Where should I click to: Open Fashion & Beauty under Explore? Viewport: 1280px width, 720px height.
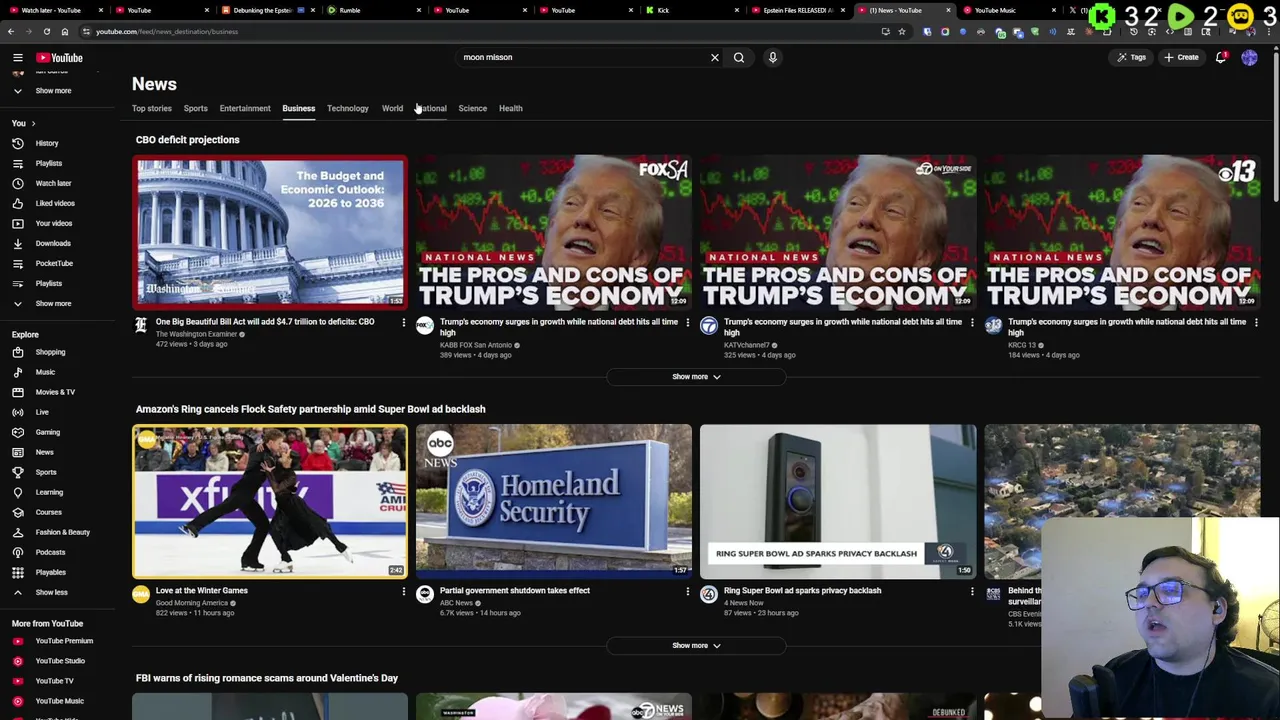pyautogui.click(x=62, y=532)
